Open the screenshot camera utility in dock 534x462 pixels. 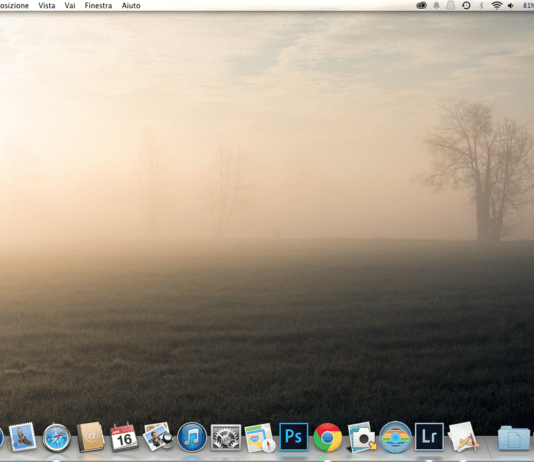[362, 437]
